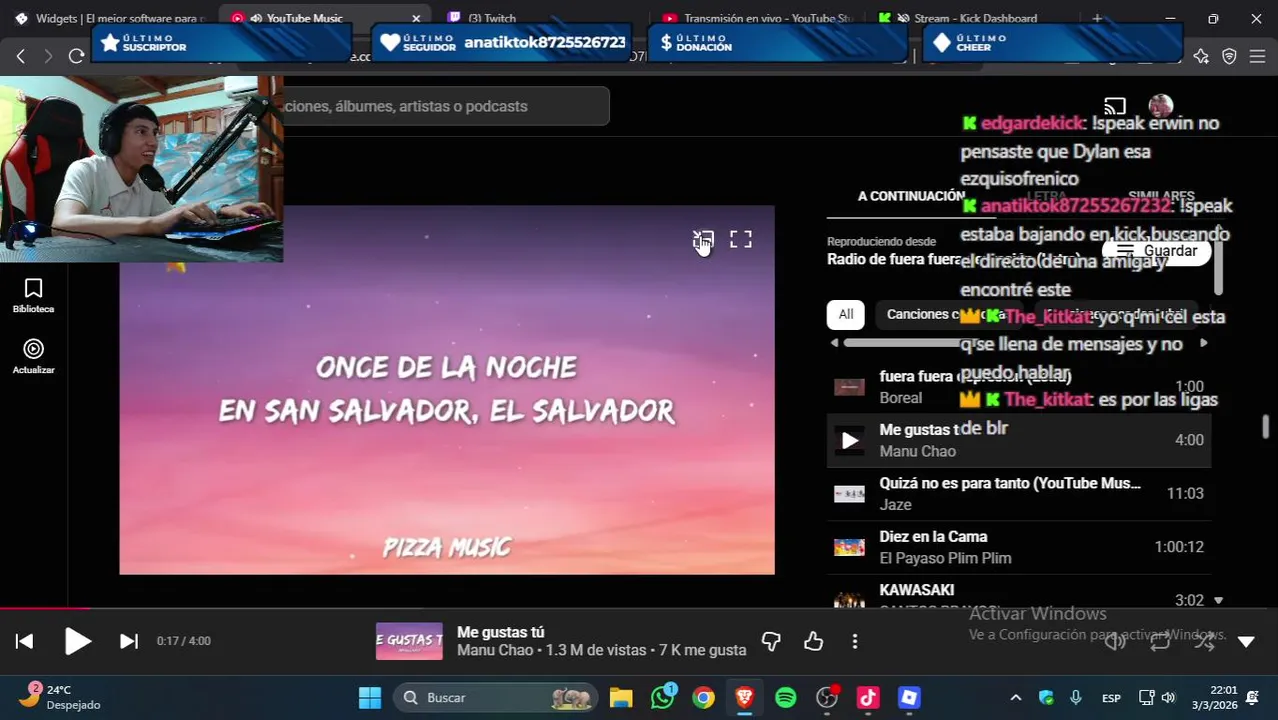This screenshot has width=1278, height=720.
Task: Go back with the browser back arrow
Action: (20, 56)
